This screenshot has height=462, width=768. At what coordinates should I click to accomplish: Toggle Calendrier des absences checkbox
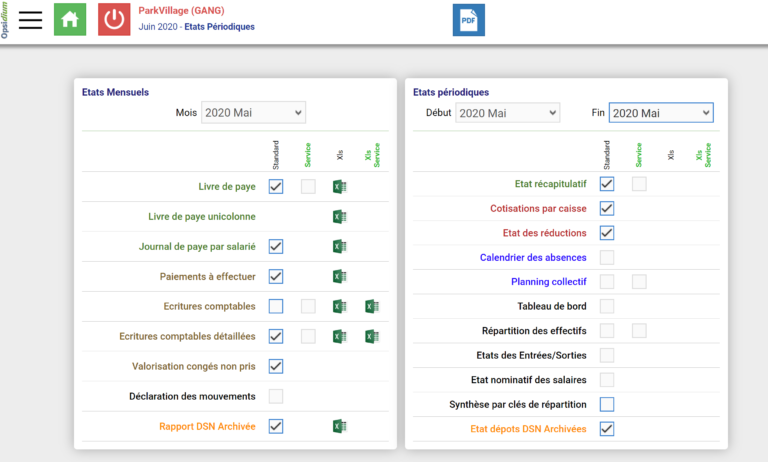[607, 257]
